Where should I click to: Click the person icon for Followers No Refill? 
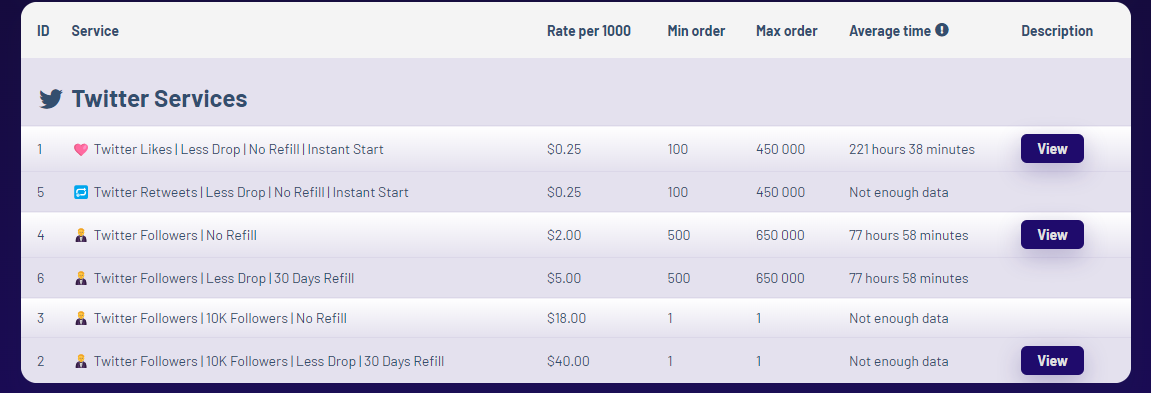(81, 236)
